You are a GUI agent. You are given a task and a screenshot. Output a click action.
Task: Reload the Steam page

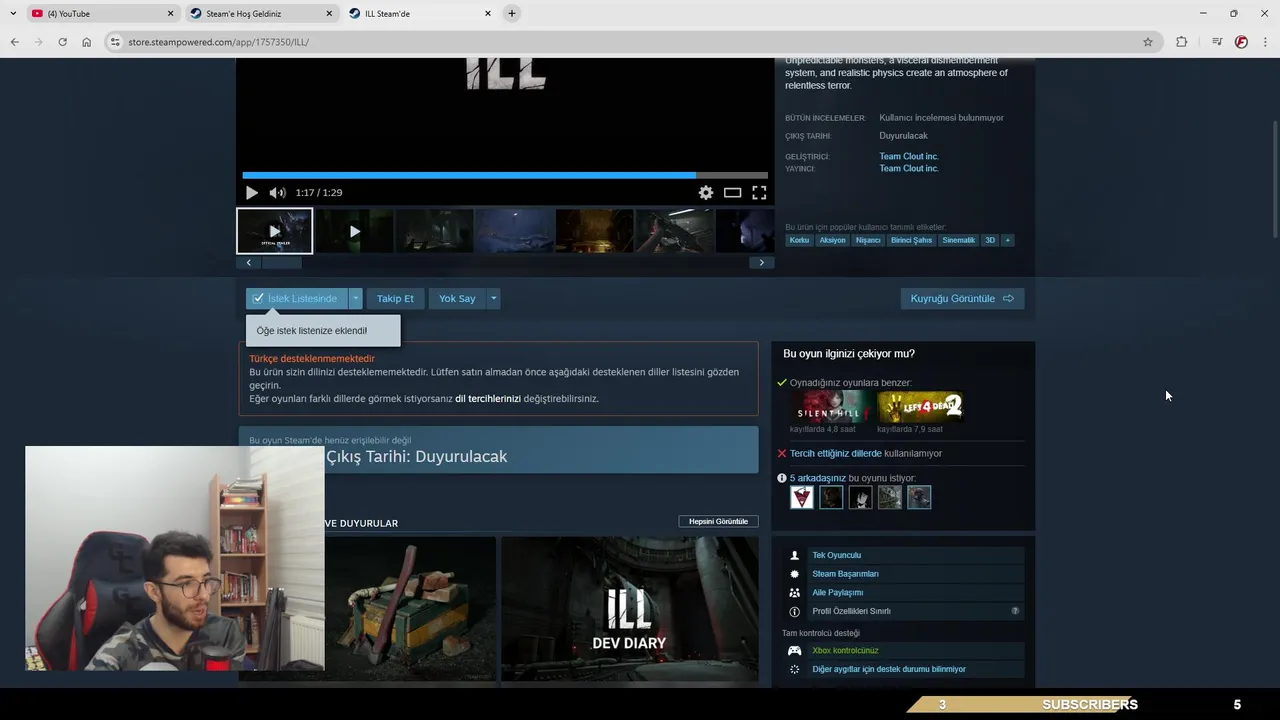click(62, 42)
